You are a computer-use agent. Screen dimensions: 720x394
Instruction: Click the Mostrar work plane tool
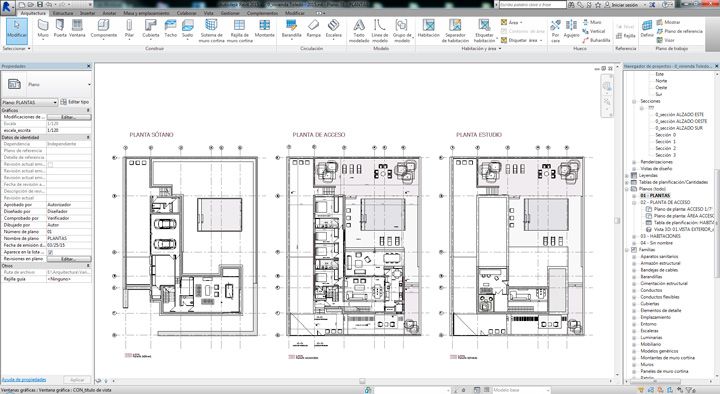[669, 22]
